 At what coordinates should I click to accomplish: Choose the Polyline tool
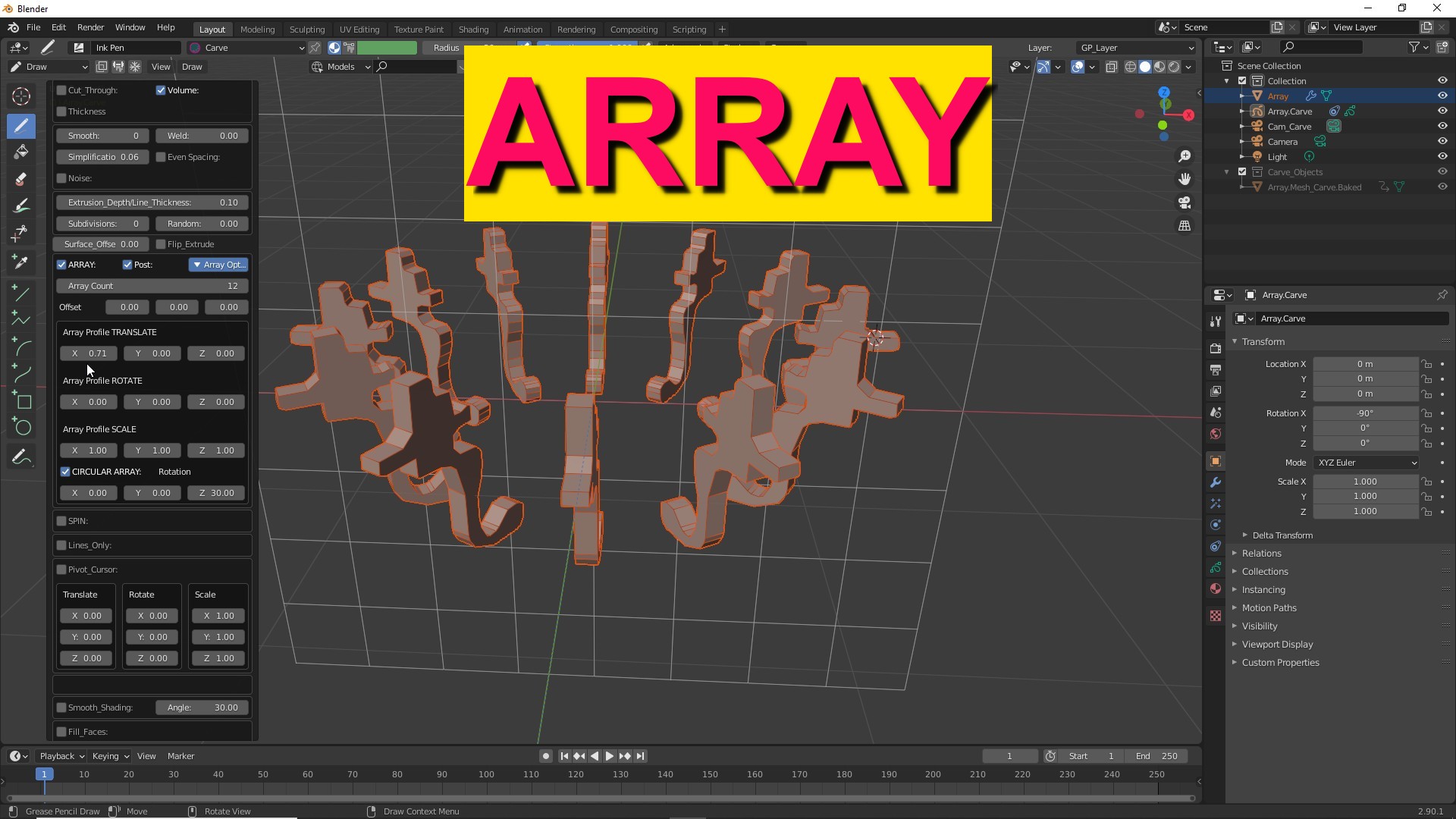pos(21,319)
